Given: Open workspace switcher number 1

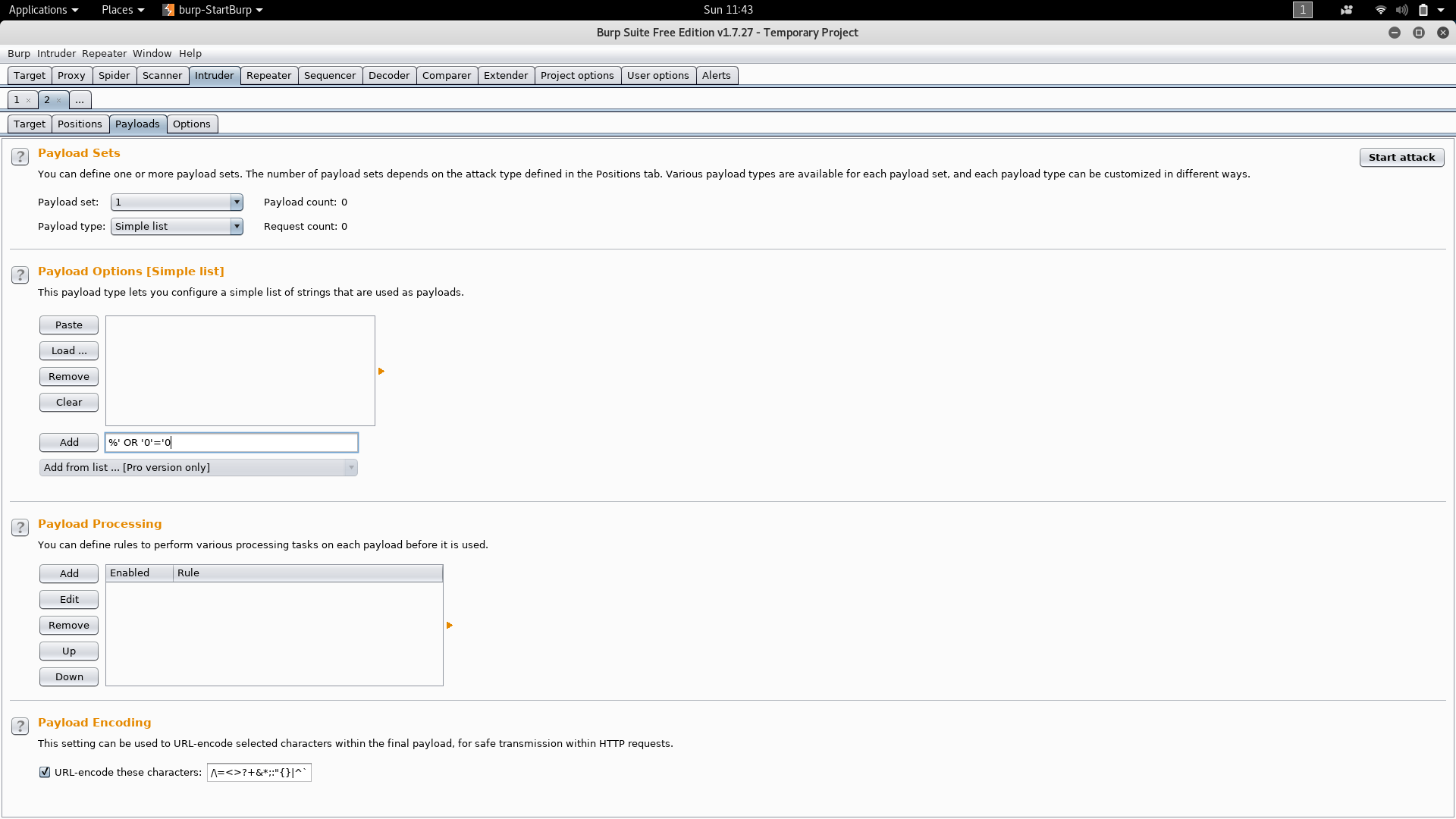Looking at the screenshot, I should [1303, 10].
